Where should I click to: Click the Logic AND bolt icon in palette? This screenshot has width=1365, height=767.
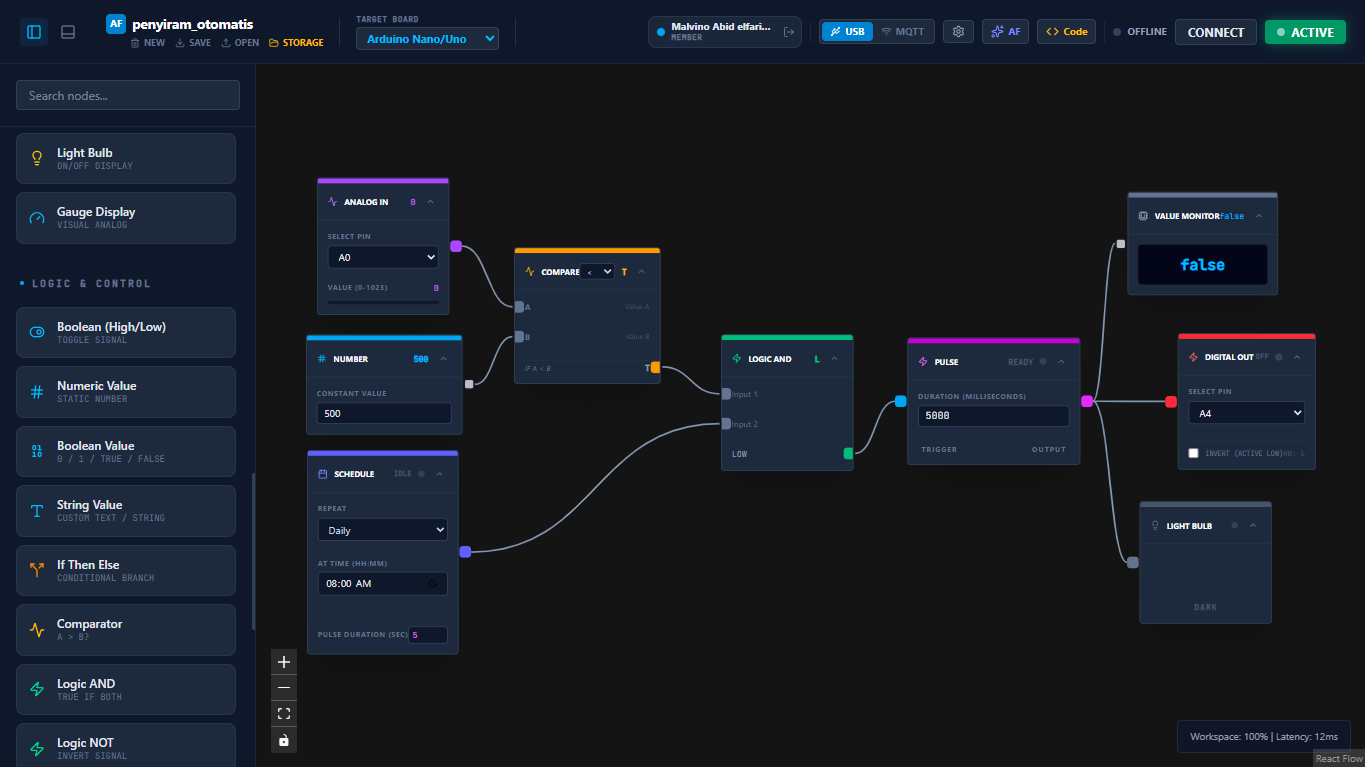pos(37,689)
